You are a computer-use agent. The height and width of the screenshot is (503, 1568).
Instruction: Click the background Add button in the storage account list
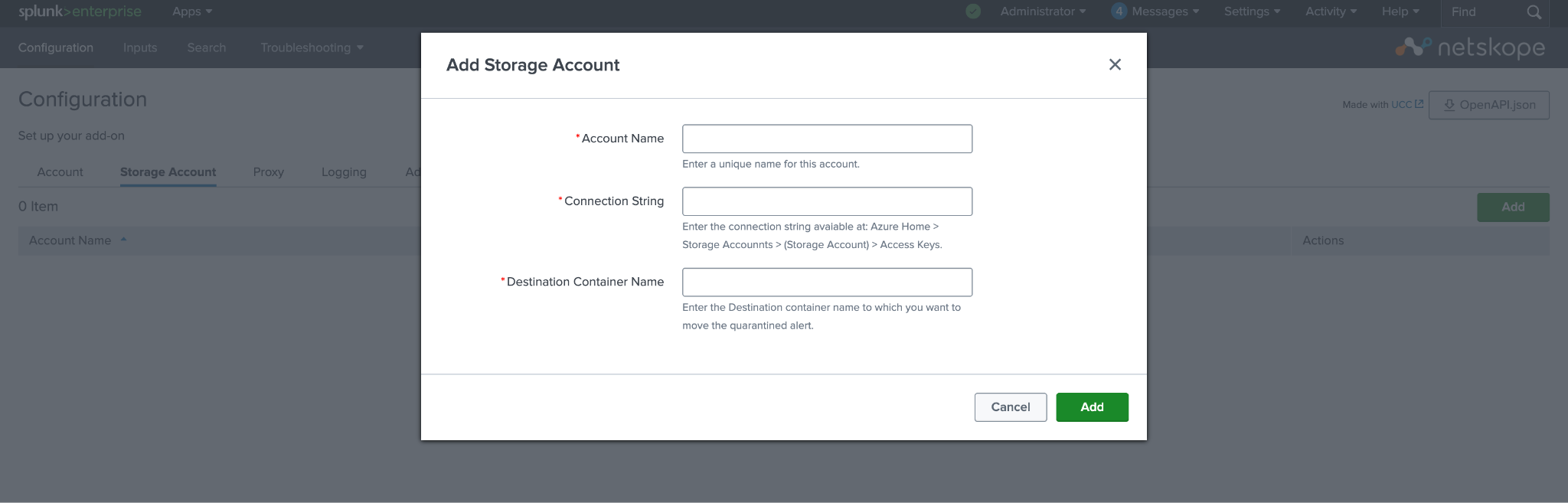(x=1513, y=207)
